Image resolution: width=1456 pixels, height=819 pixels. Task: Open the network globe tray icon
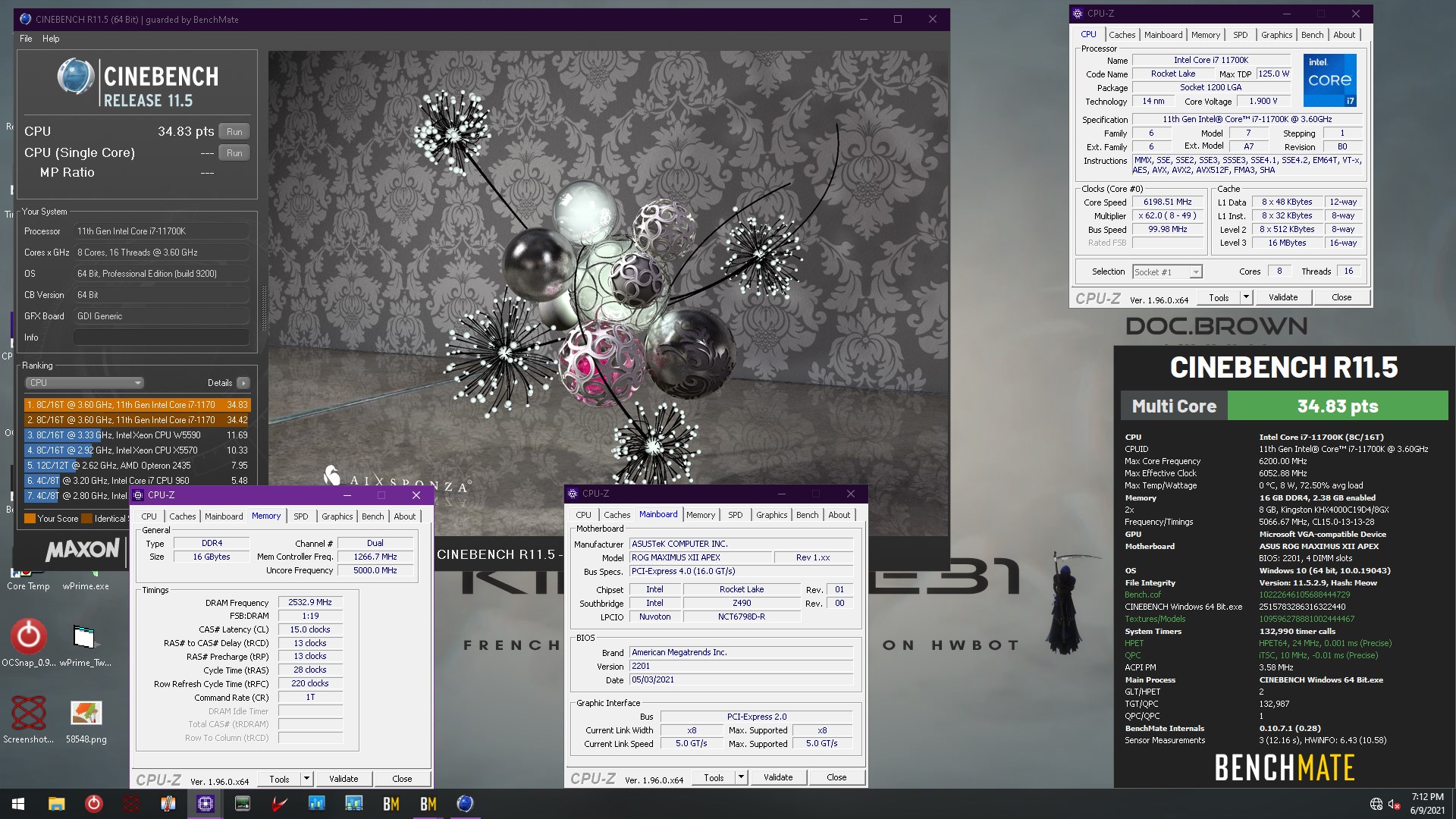(1376, 804)
